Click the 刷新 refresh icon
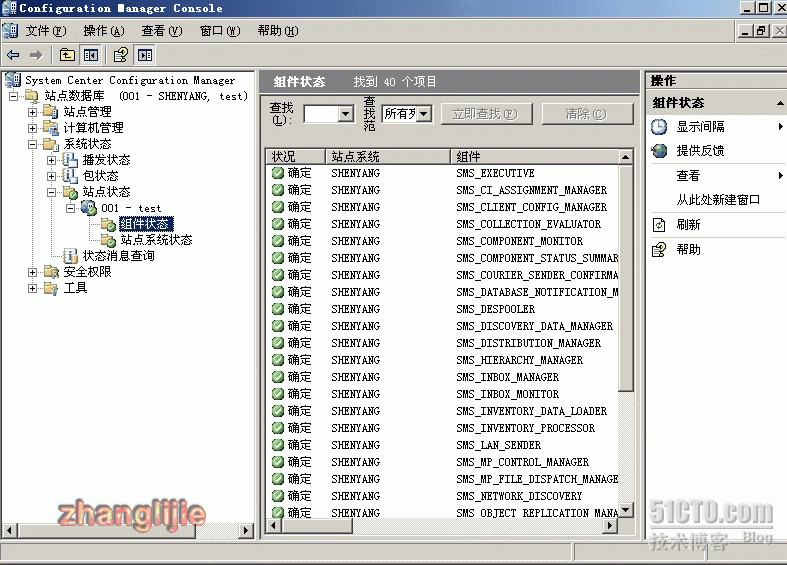This screenshot has width=787, height=565. coord(659,225)
